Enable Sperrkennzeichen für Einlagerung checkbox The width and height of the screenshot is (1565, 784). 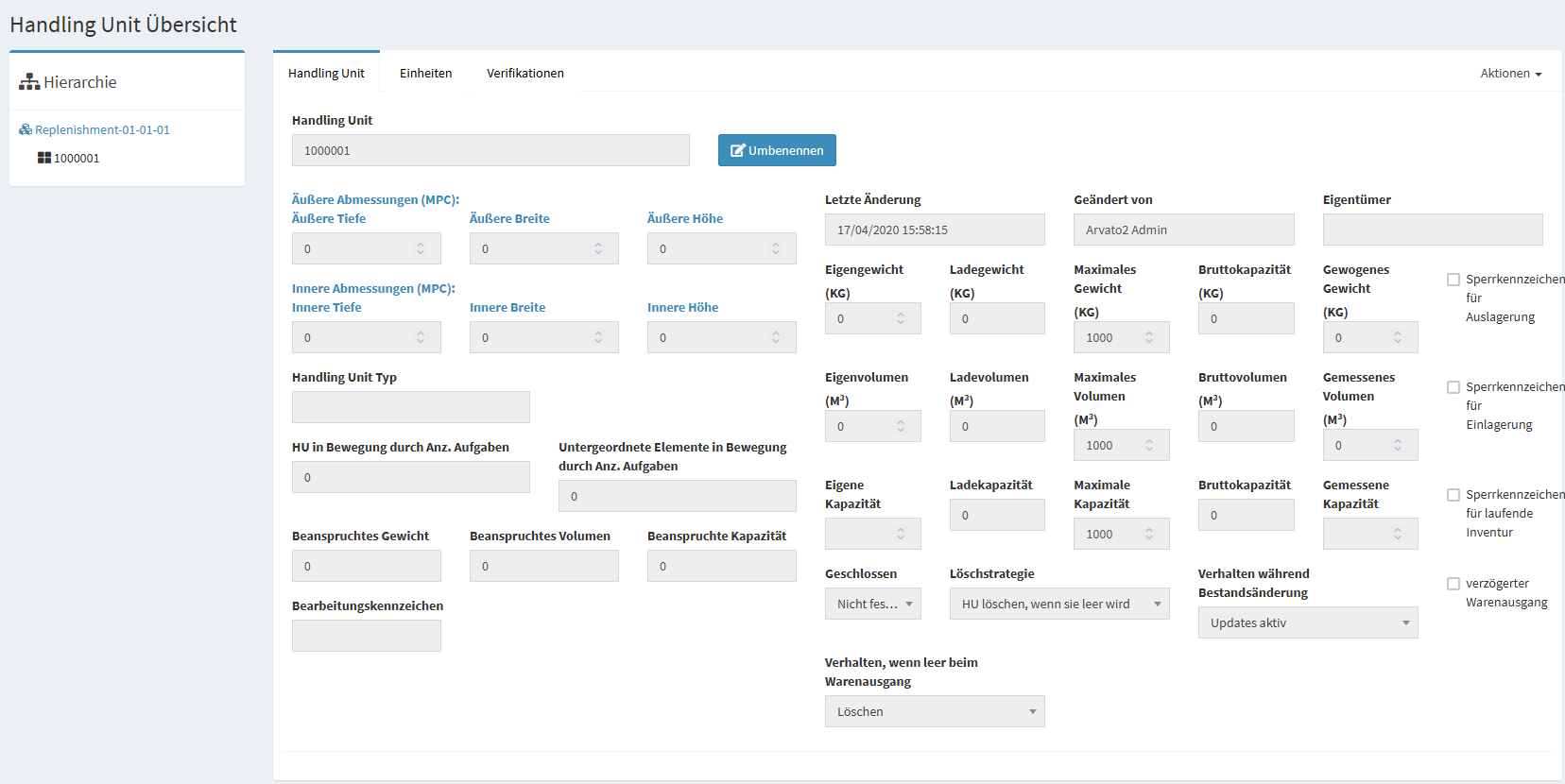click(1453, 387)
